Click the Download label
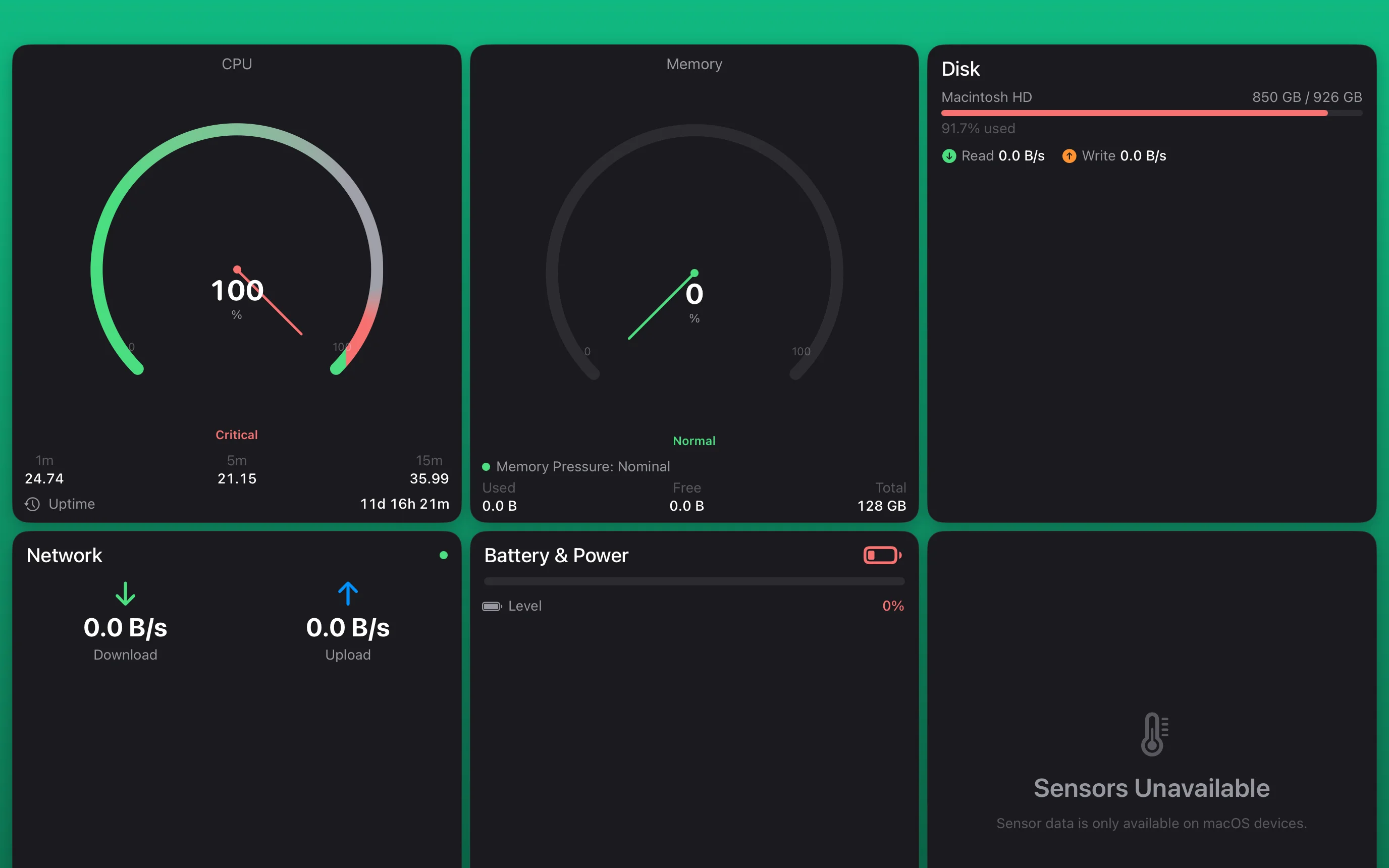Viewport: 1389px width, 868px height. (x=125, y=655)
